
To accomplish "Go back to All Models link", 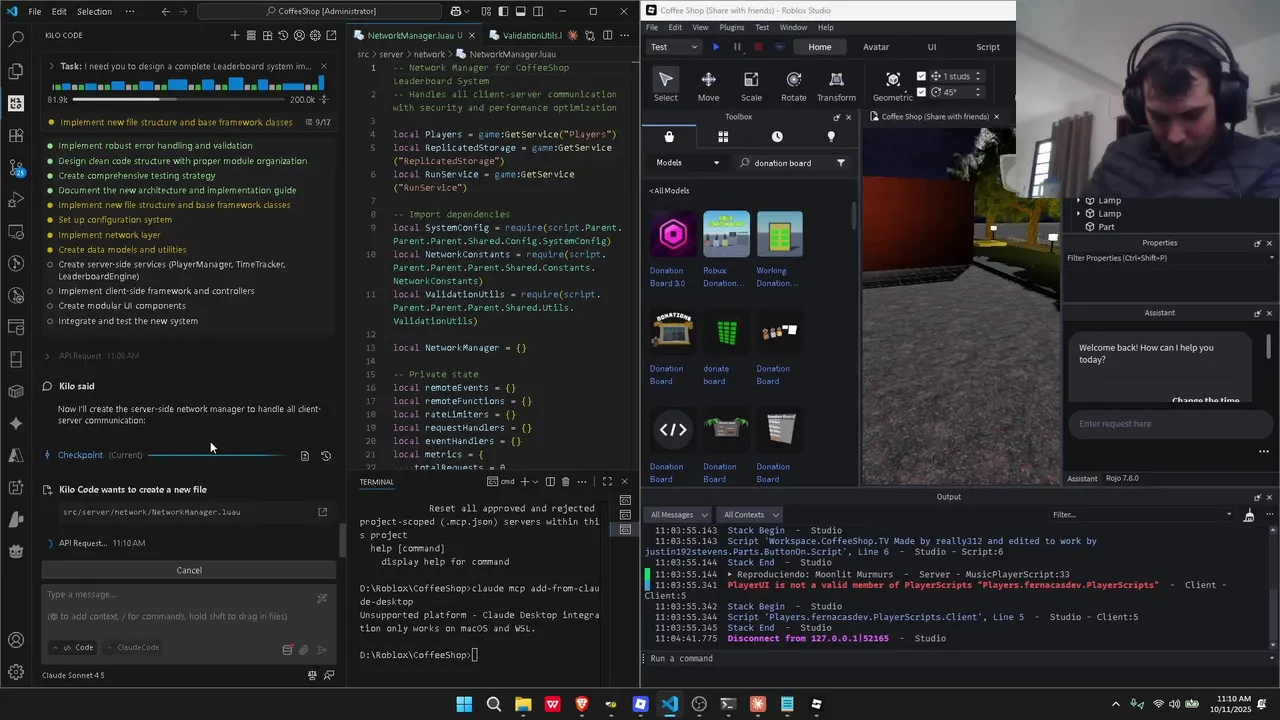I will point(669,190).
